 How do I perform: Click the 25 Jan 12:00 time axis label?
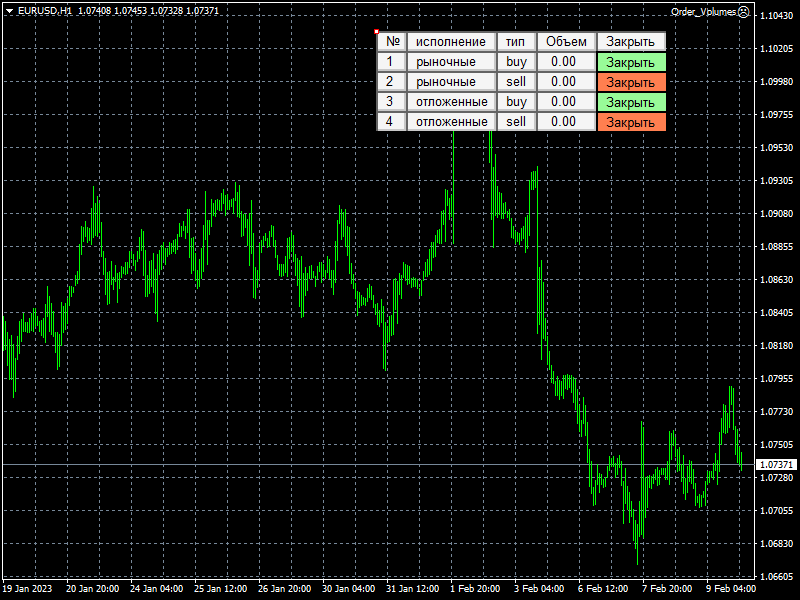pos(220,589)
